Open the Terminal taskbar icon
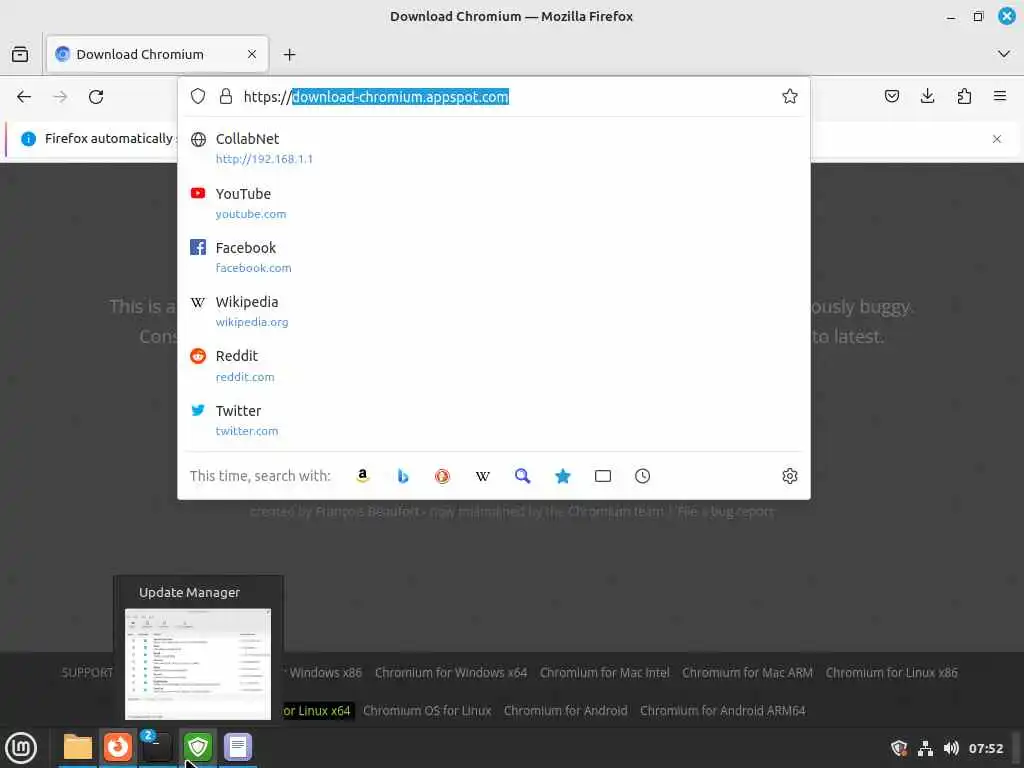 pyautogui.click(x=157, y=747)
